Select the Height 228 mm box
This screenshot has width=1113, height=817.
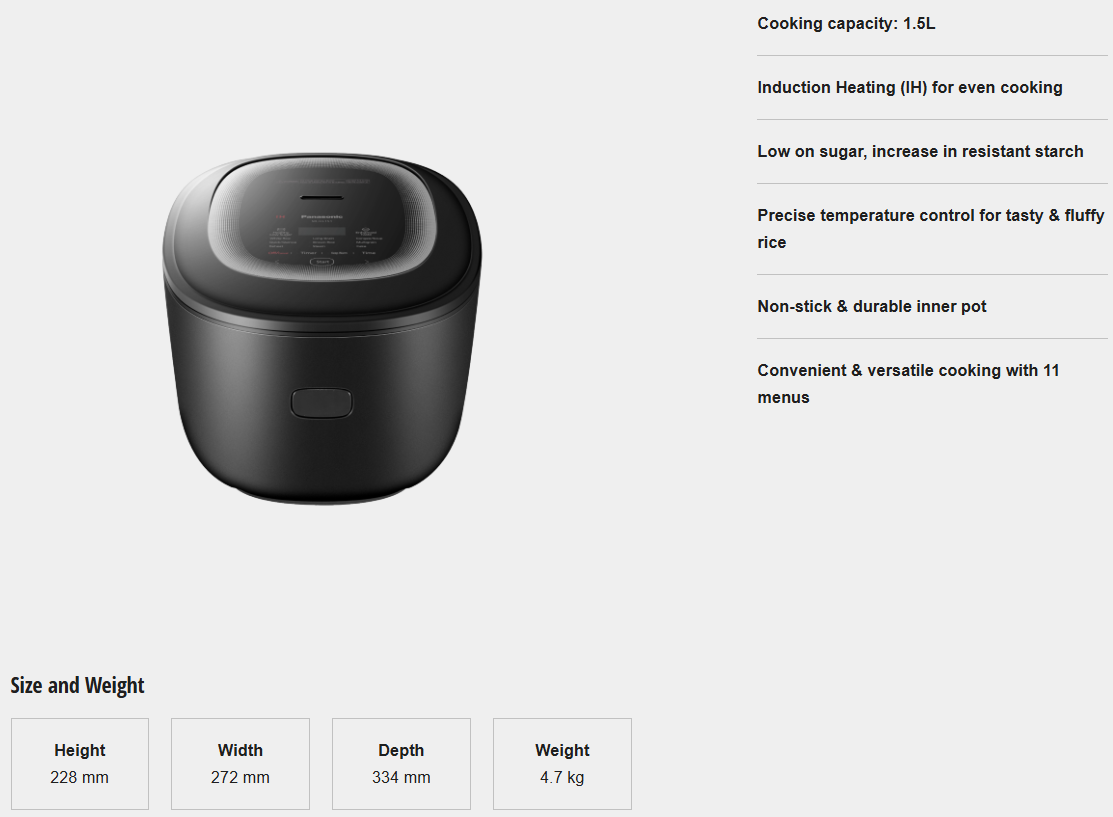tap(80, 764)
